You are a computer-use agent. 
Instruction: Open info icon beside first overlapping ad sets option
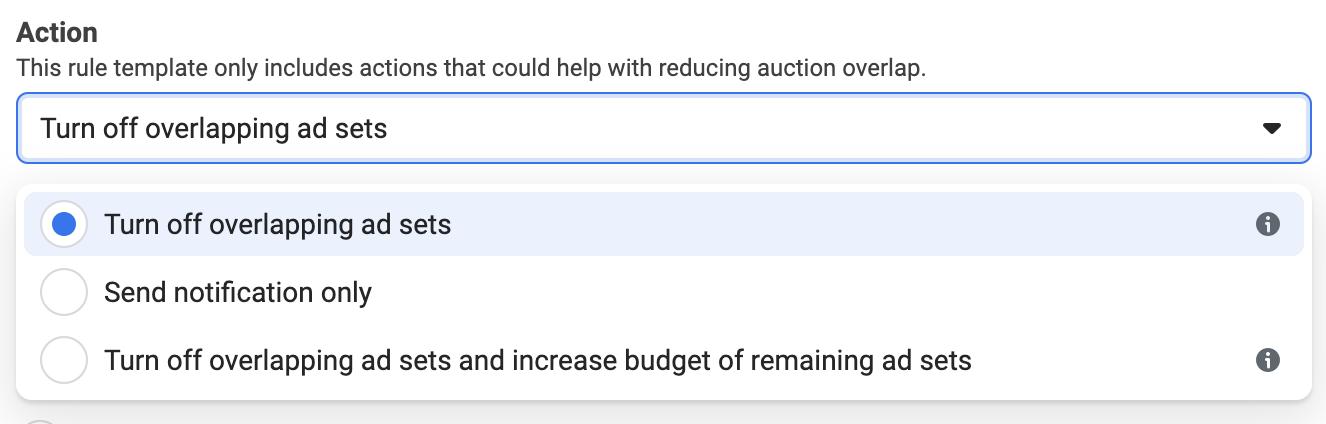1268,225
